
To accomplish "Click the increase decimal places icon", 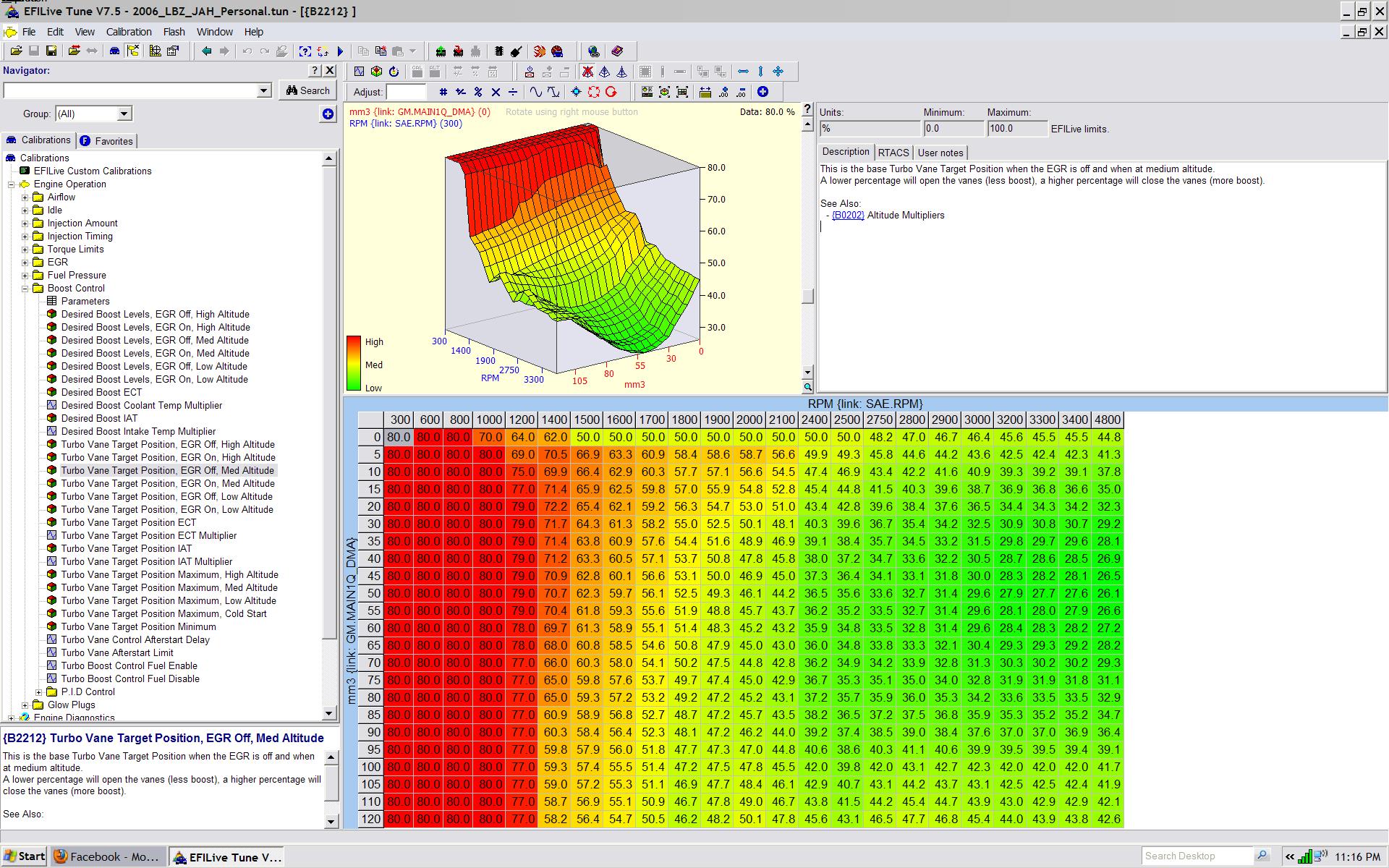I will point(724,92).
